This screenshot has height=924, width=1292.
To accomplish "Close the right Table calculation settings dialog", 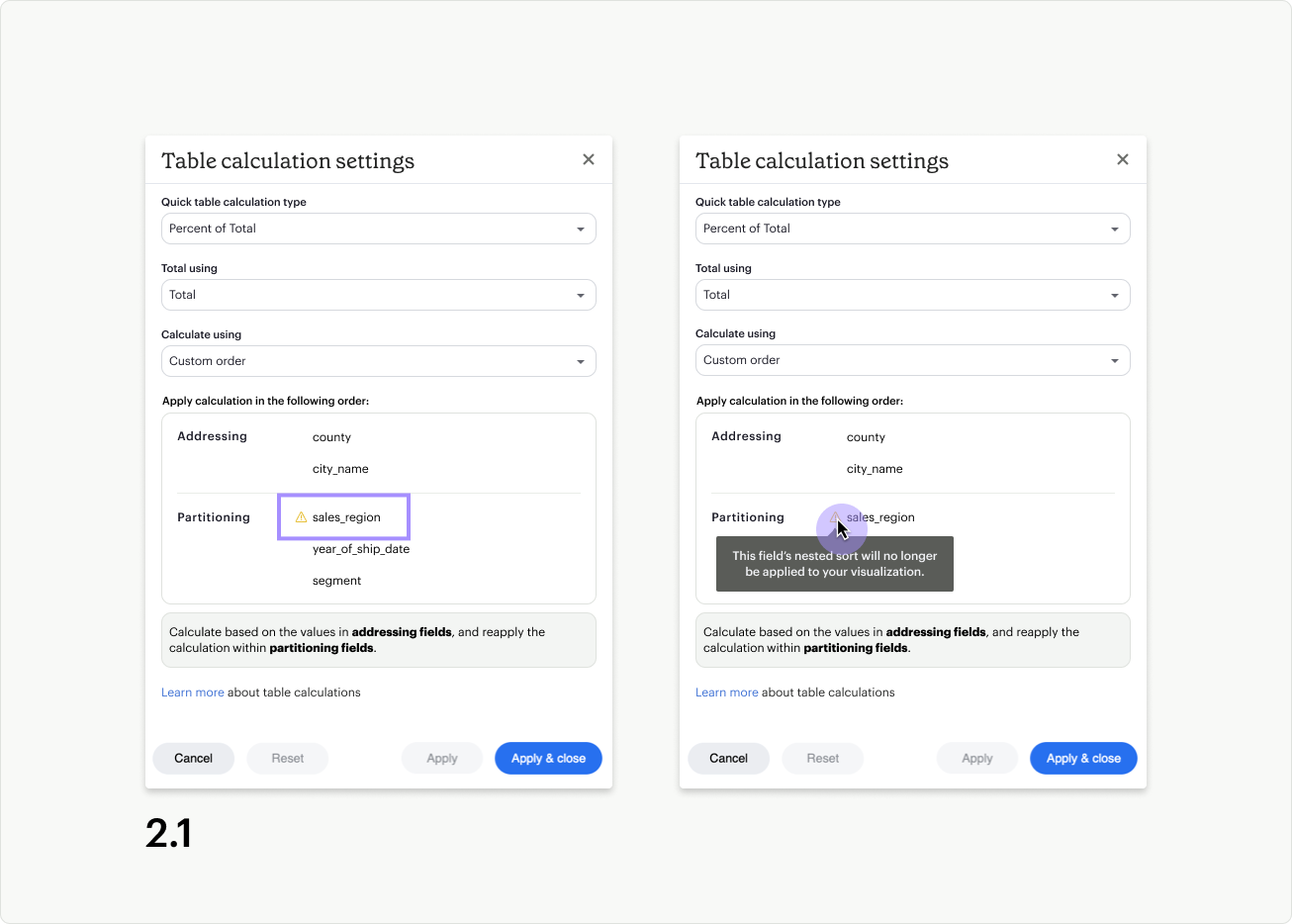I will coord(1123,158).
